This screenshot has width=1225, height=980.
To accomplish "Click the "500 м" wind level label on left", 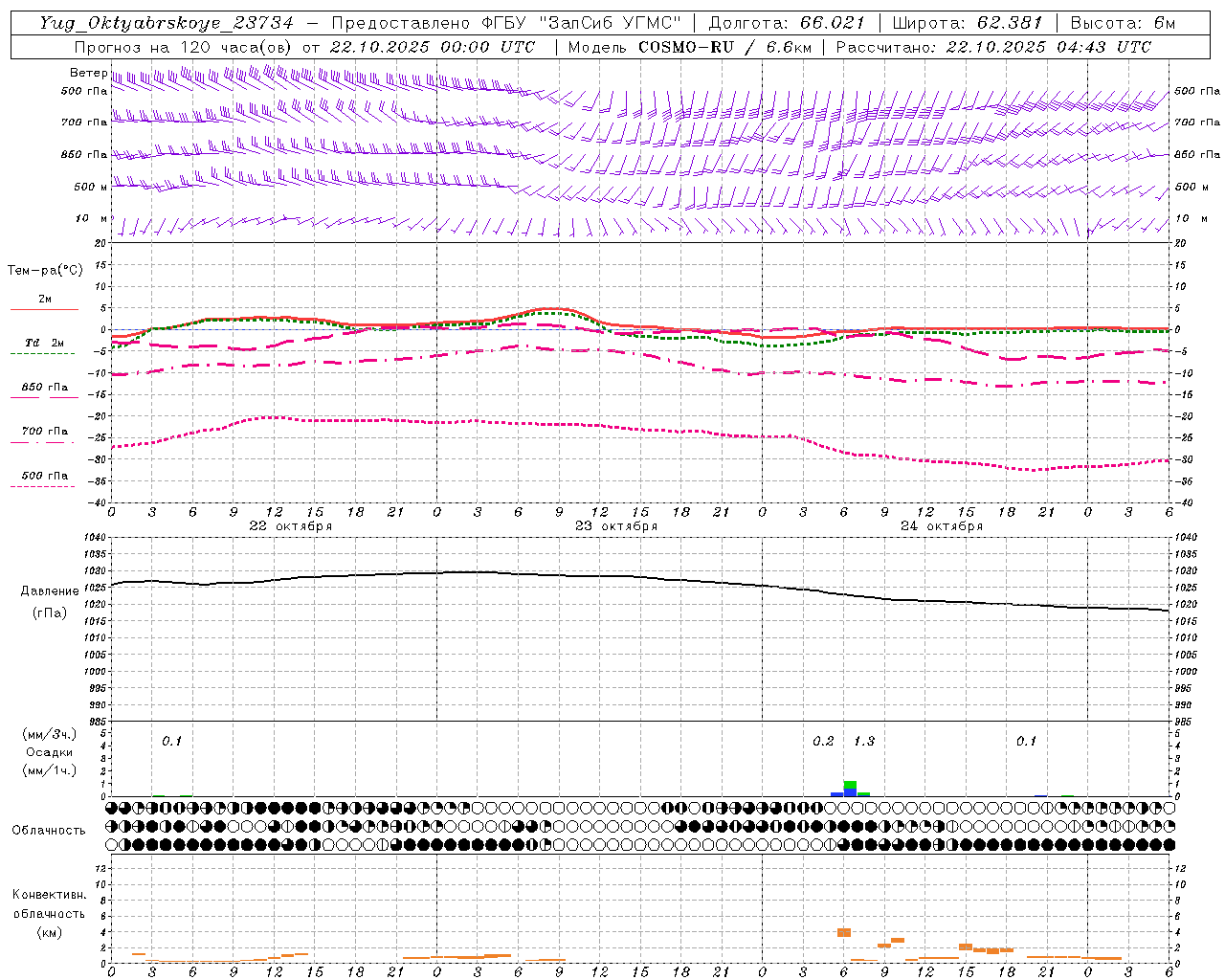I will 92,188.
